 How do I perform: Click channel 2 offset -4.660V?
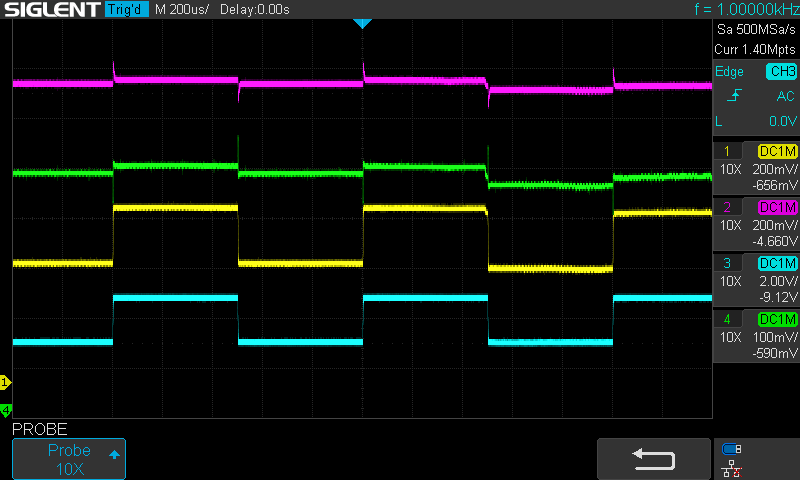(x=774, y=241)
